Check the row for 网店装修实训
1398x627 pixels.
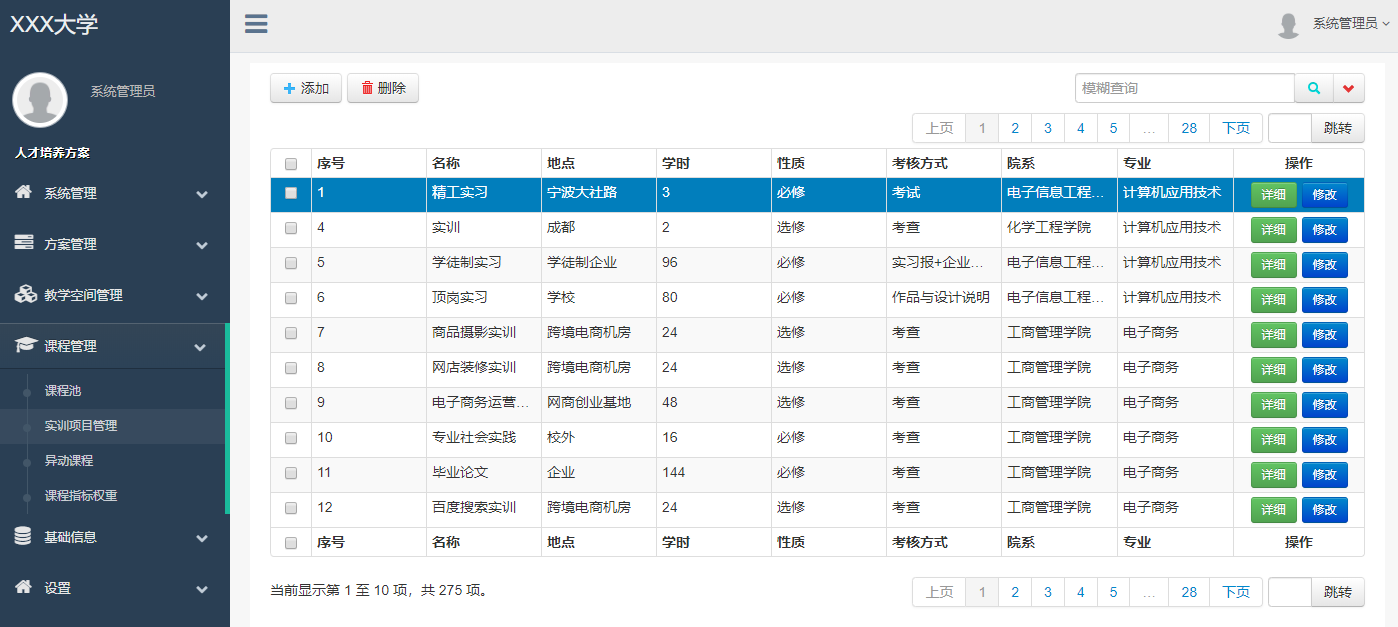tap(291, 368)
